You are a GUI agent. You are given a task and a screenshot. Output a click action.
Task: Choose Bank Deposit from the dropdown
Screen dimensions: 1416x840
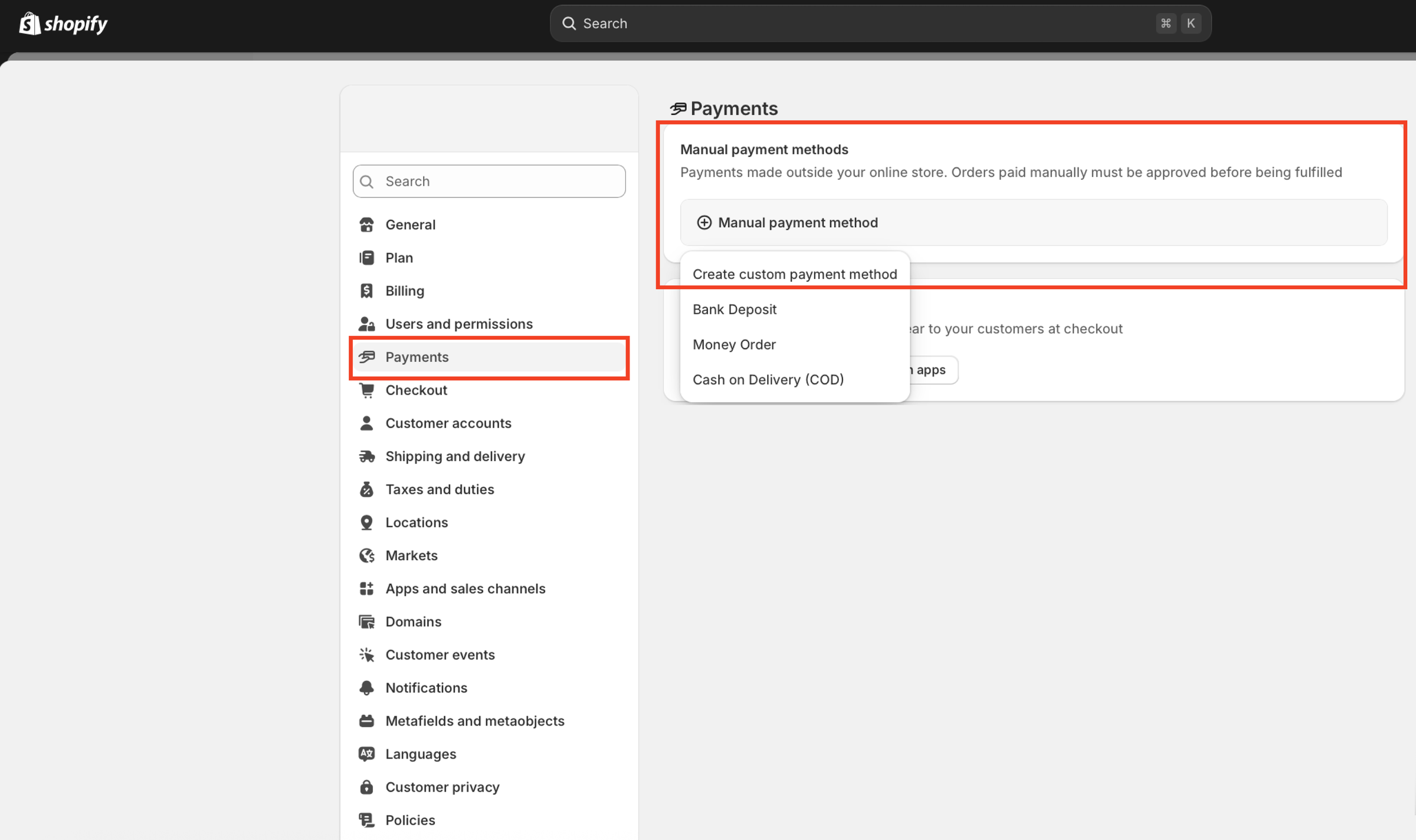pyautogui.click(x=734, y=309)
